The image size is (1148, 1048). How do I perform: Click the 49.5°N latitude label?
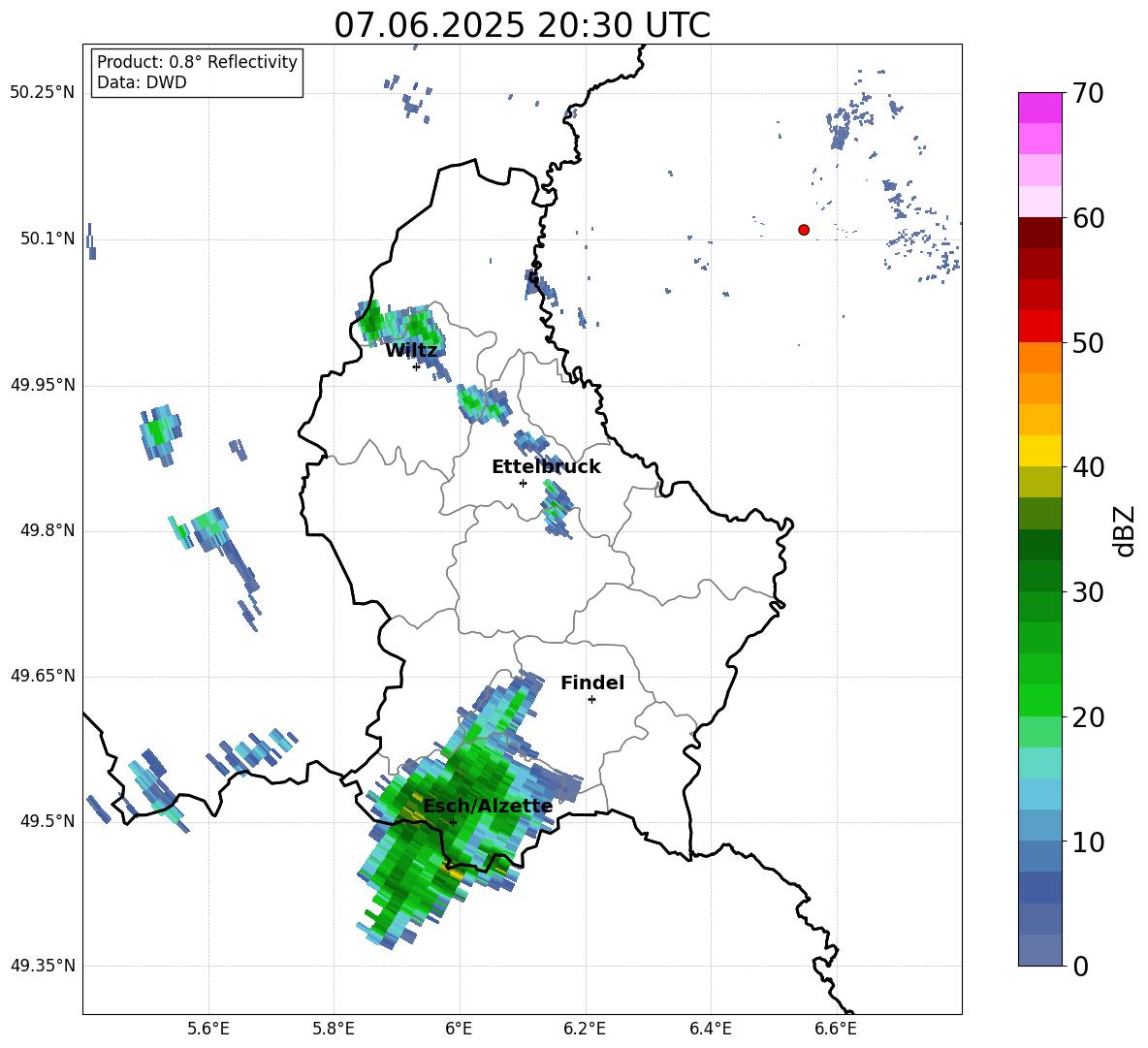48,821
